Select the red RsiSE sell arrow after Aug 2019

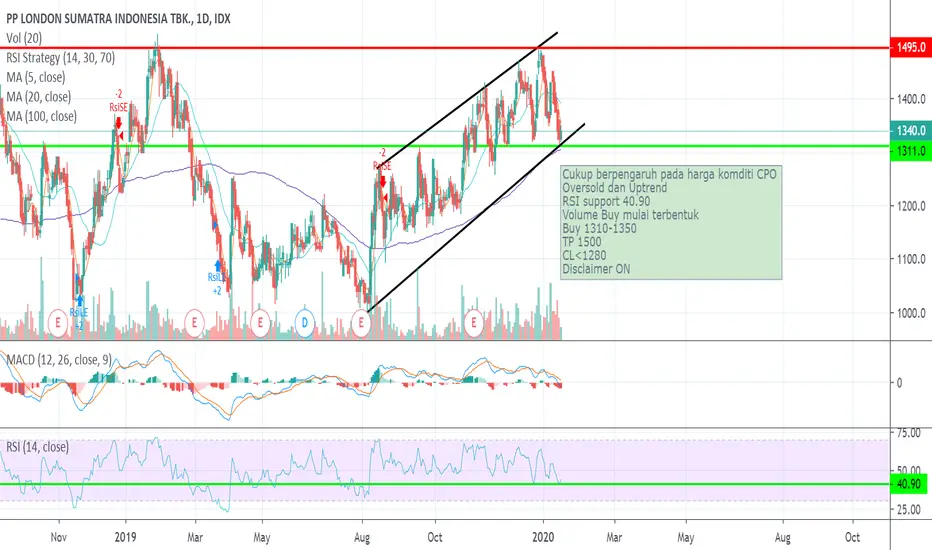383,181
